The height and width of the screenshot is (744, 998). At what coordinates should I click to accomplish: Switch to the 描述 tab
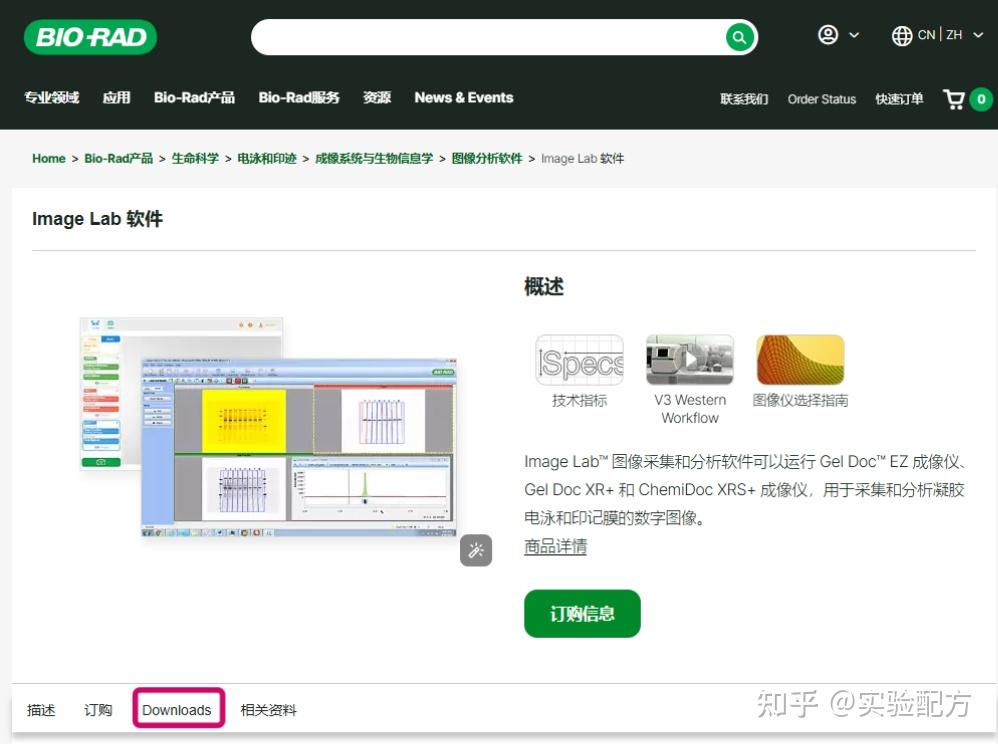pyautogui.click(x=41, y=710)
